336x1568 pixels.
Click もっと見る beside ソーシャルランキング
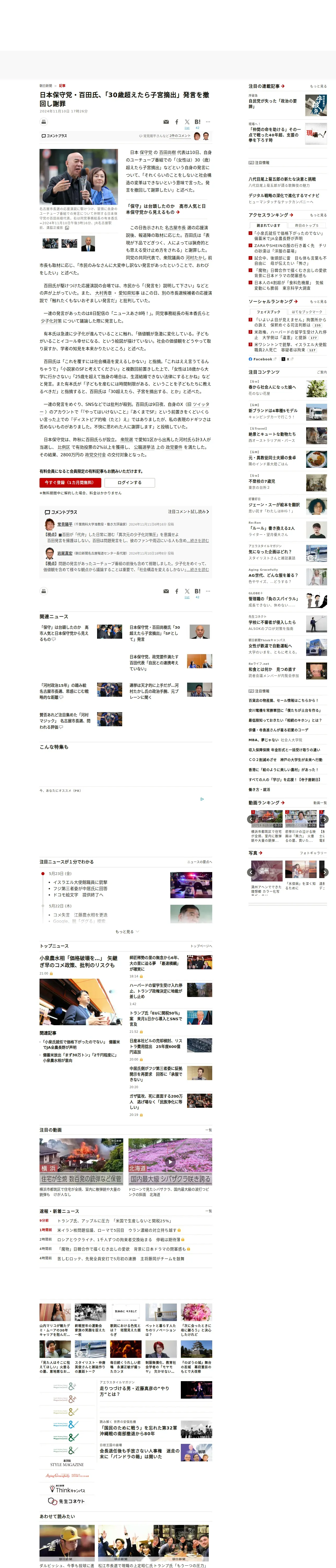[x=318, y=301]
